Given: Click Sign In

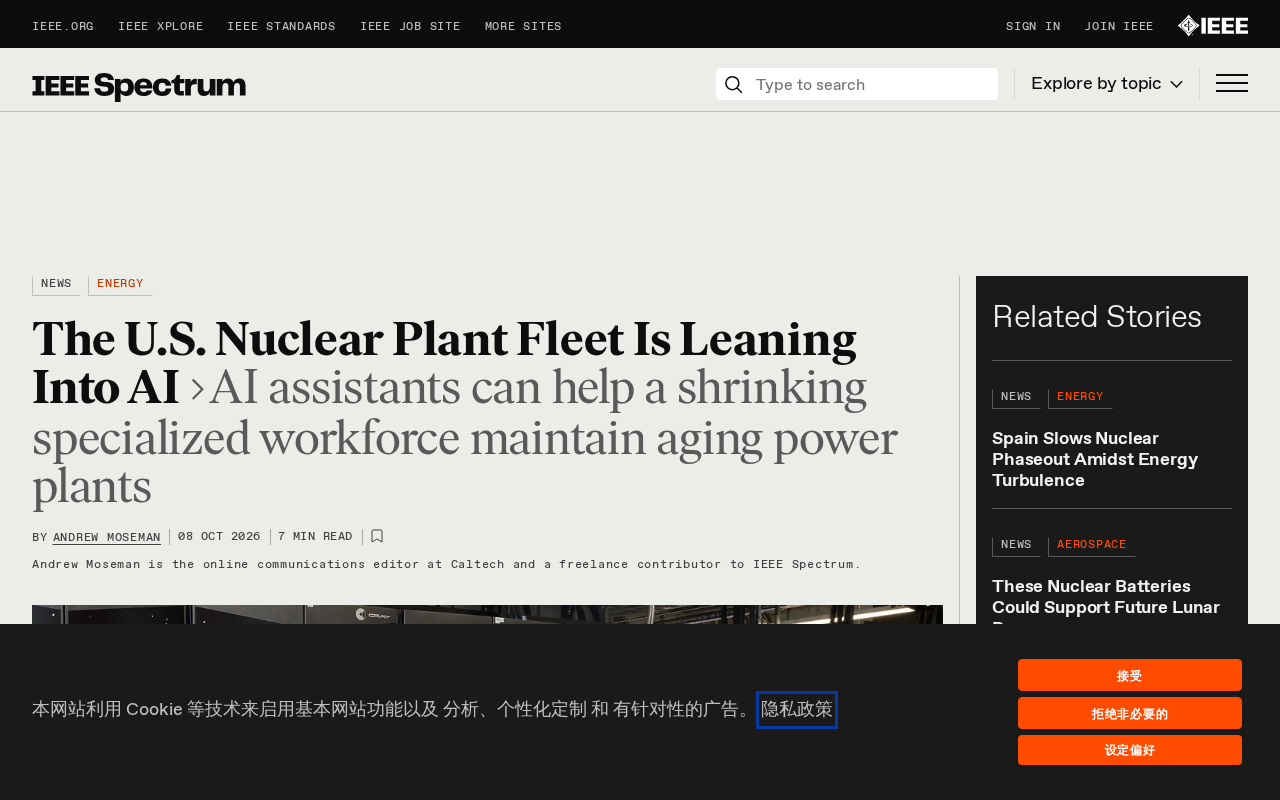Looking at the screenshot, I should (1033, 27).
